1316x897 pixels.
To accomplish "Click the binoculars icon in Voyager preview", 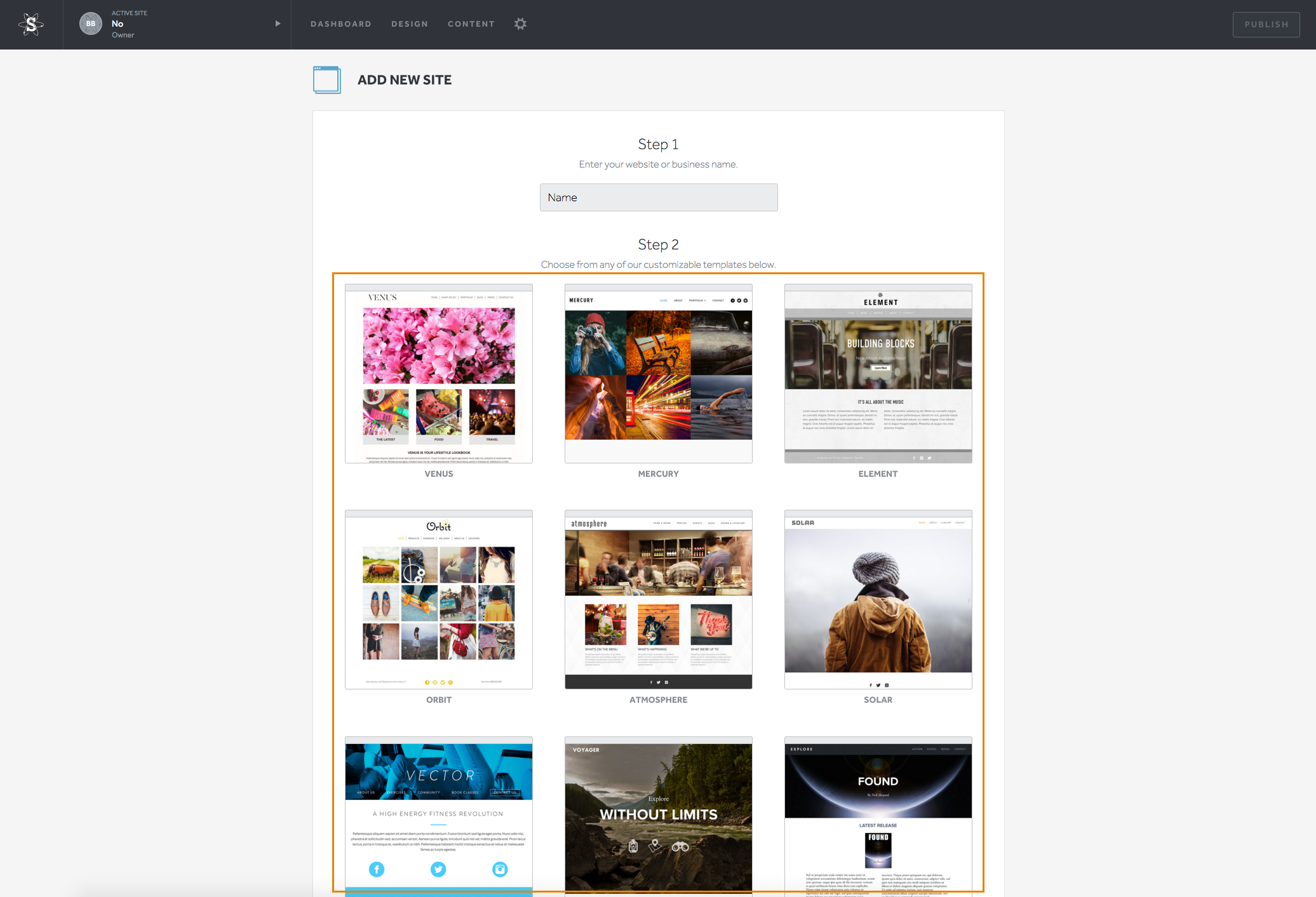I will point(680,846).
